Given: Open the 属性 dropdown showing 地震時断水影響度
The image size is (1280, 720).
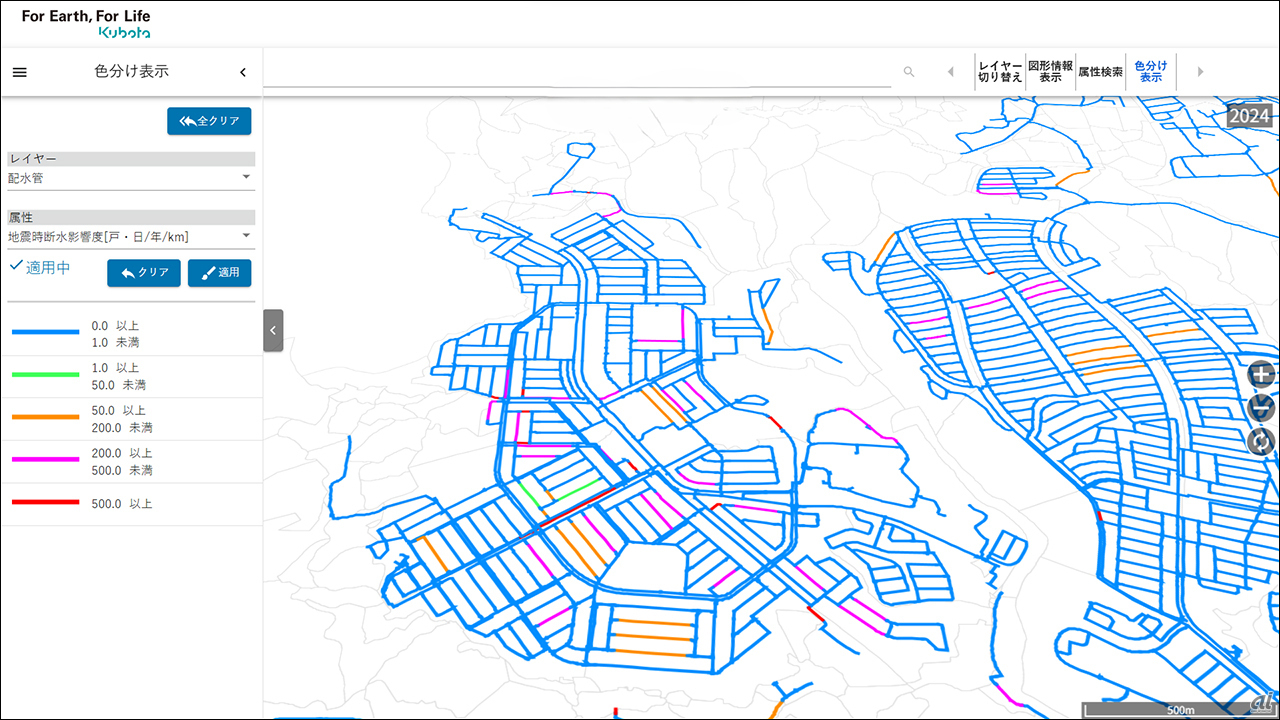Looking at the screenshot, I should pyautogui.click(x=131, y=237).
